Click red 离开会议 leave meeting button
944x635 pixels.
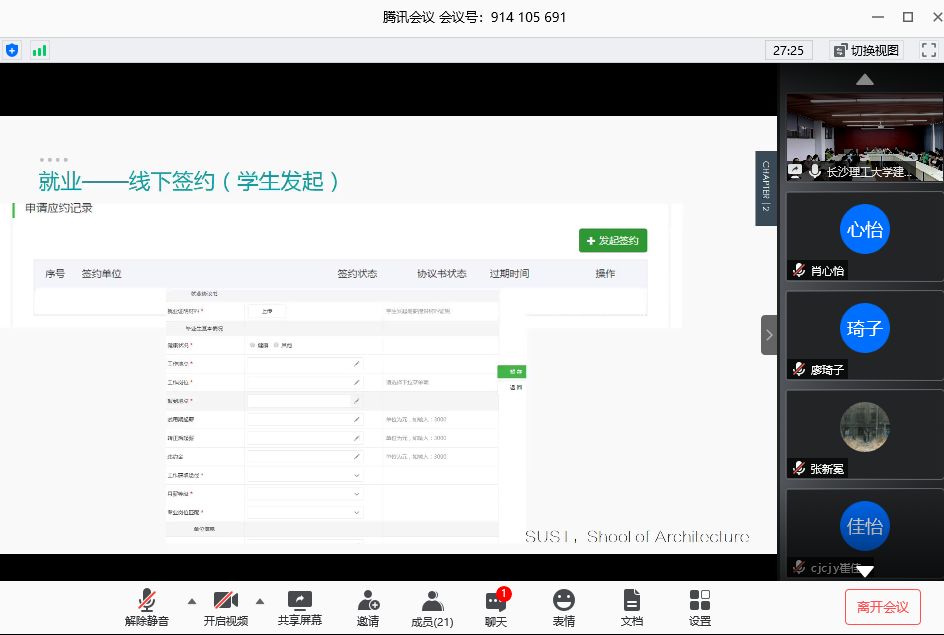pos(882,607)
